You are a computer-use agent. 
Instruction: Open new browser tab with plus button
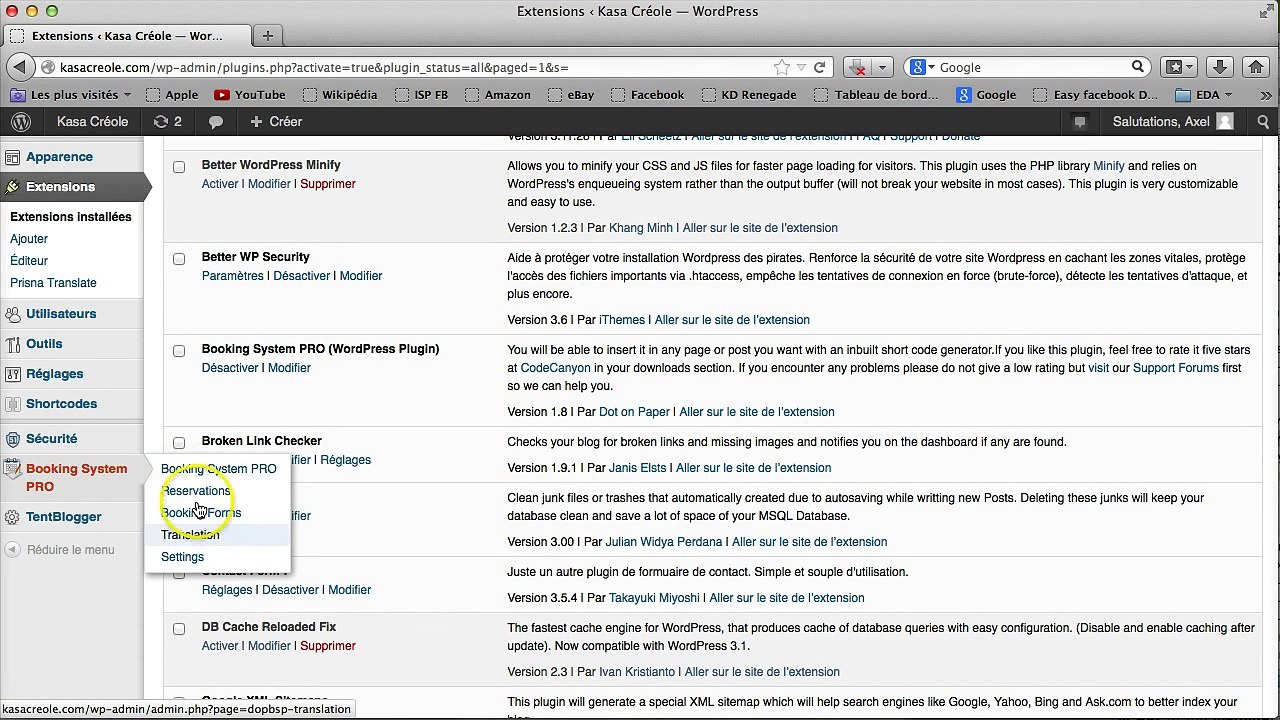(x=267, y=36)
